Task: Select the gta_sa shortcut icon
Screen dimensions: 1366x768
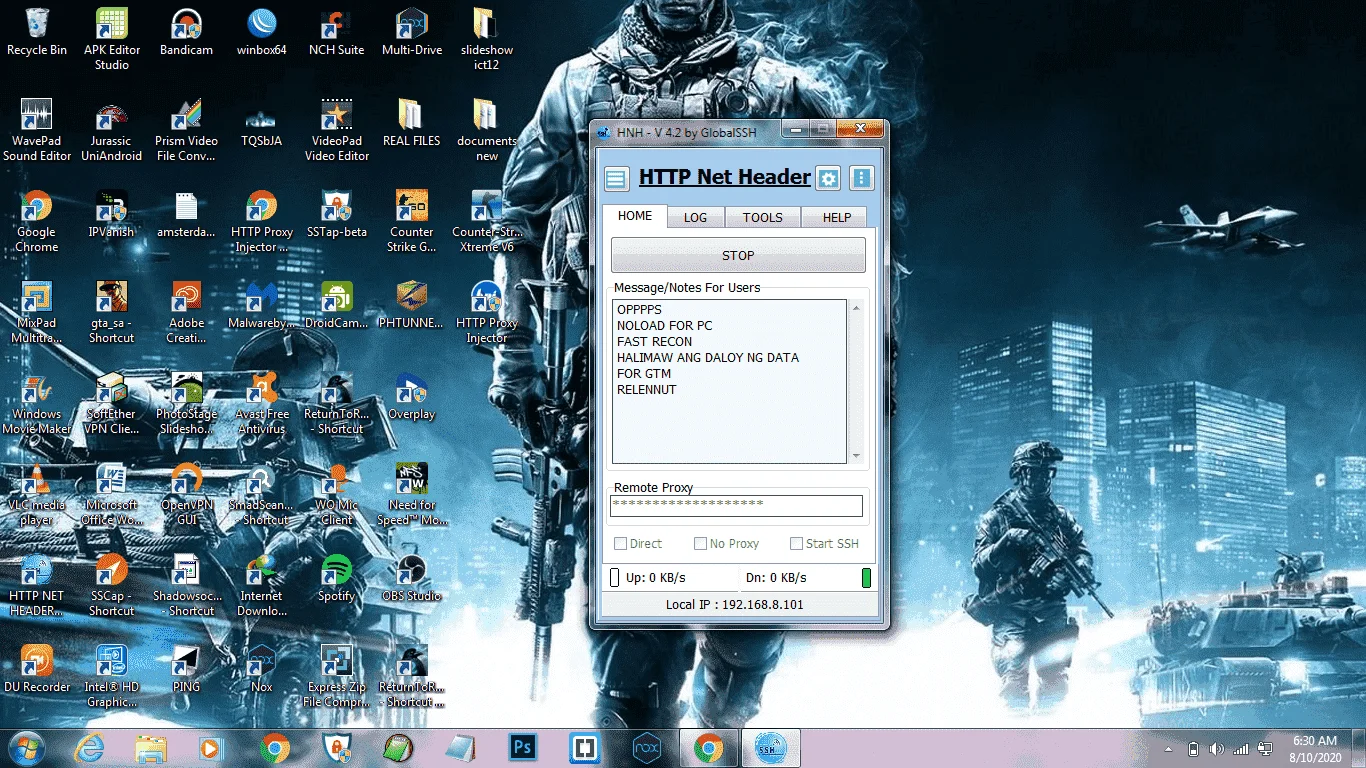Action: coord(112,312)
